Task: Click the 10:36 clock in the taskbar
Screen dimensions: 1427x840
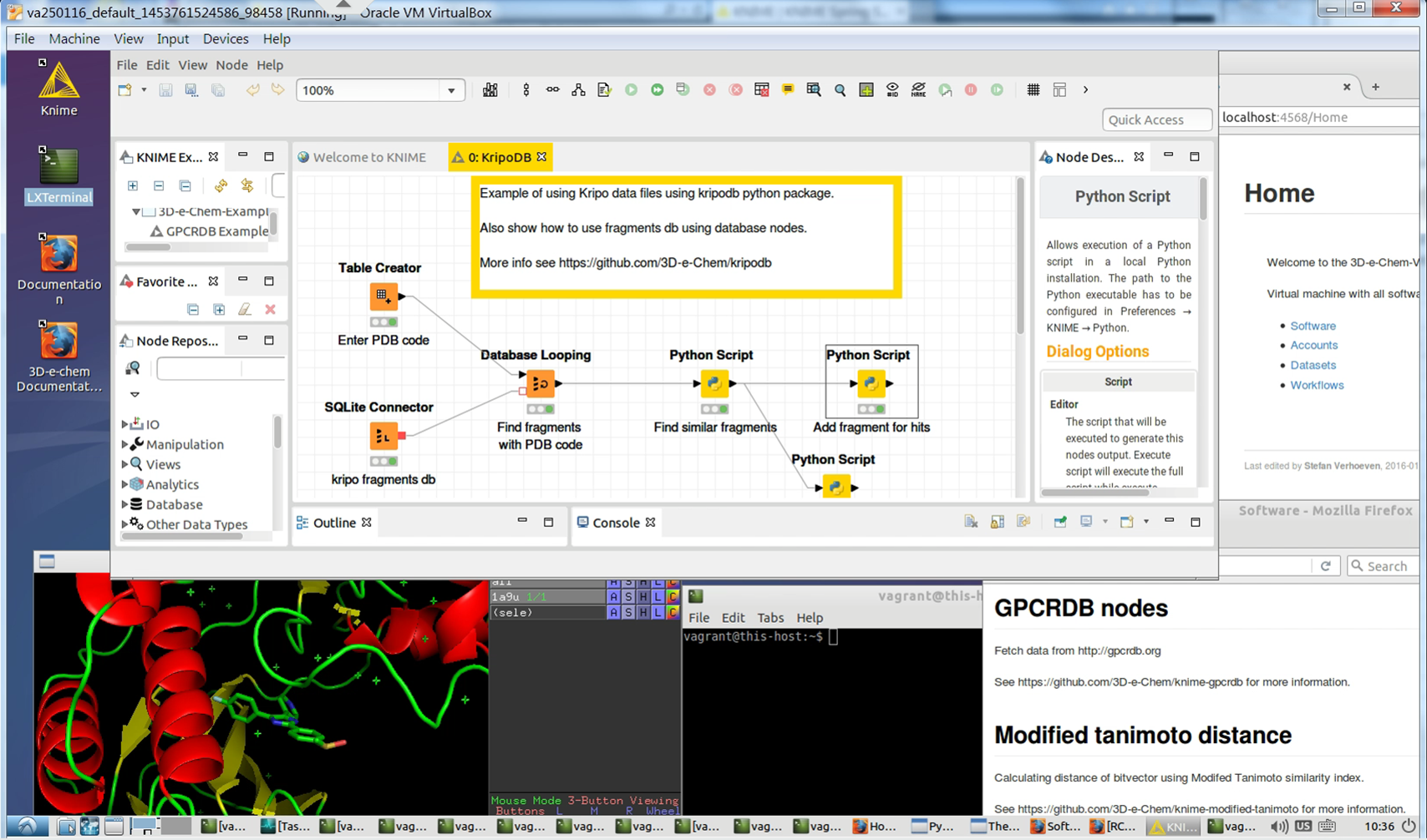Action: coord(1379,827)
